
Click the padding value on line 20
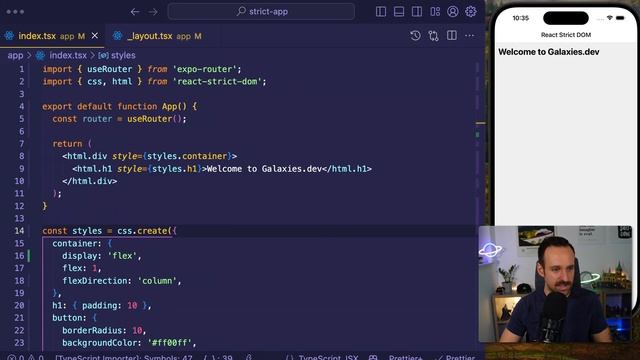pos(132,305)
